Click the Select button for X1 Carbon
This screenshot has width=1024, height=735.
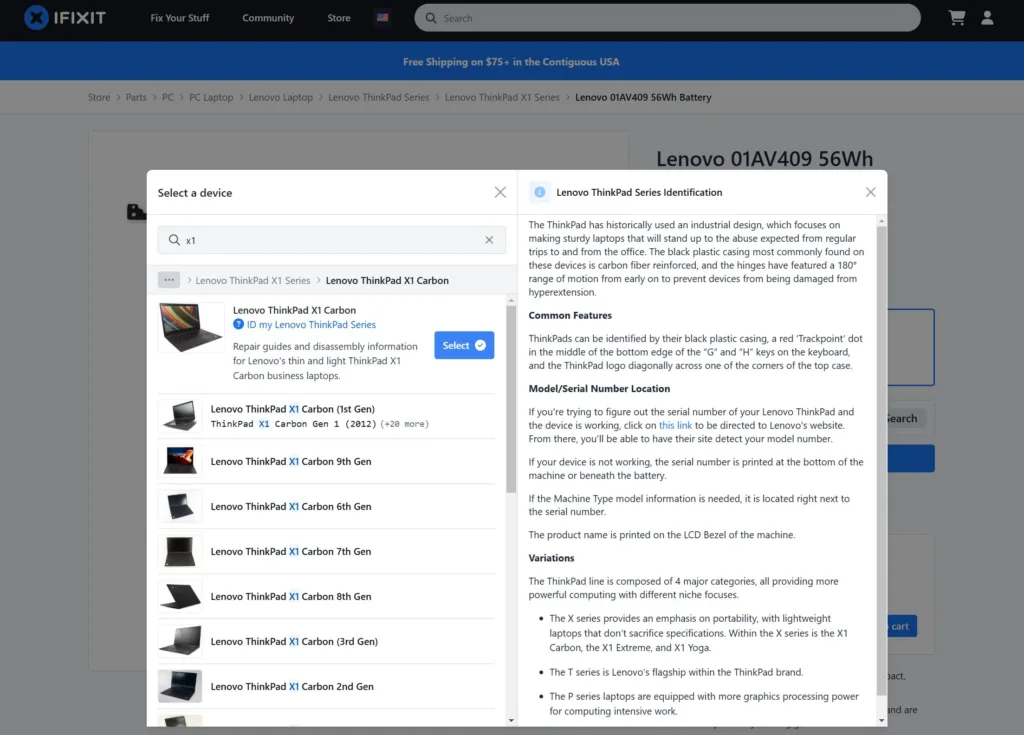pyautogui.click(x=464, y=345)
